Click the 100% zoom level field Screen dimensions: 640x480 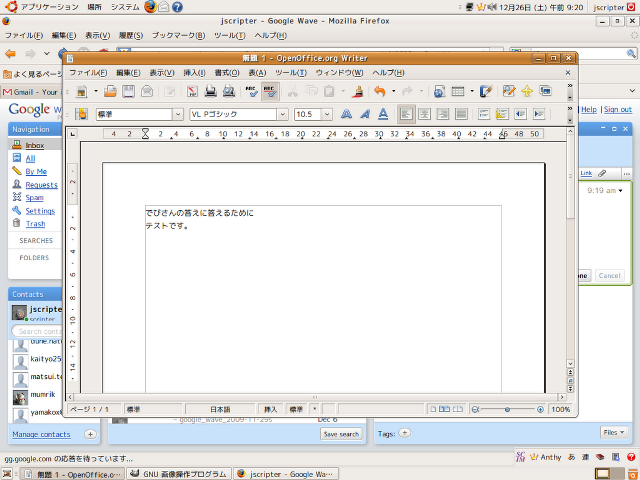[561, 409]
